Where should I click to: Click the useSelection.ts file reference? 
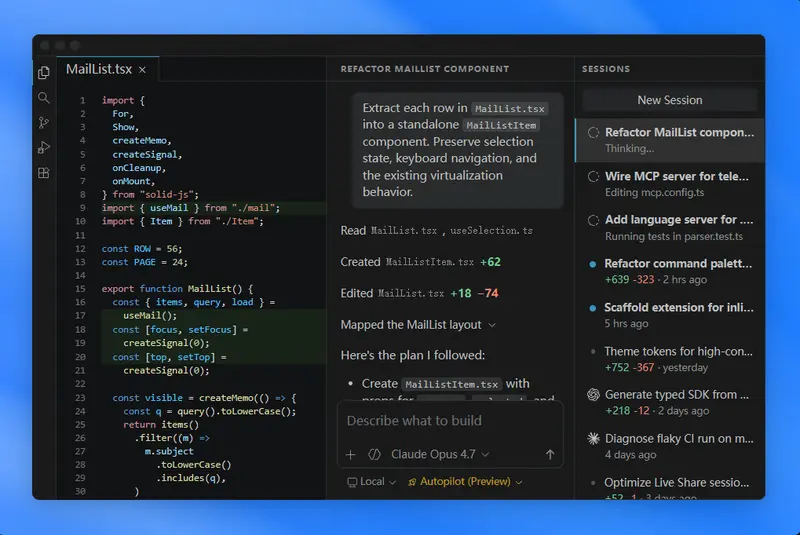(x=491, y=231)
